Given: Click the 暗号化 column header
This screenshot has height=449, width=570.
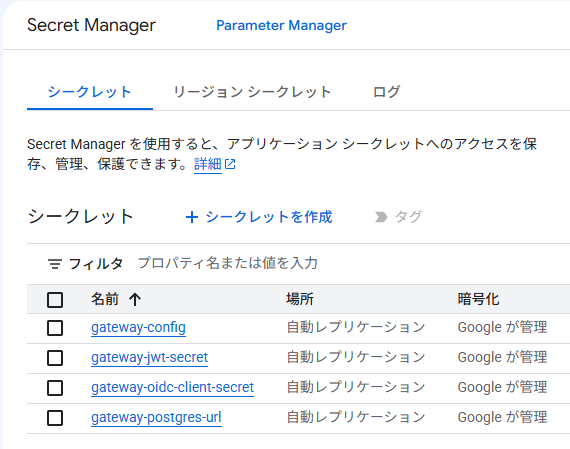Looking at the screenshot, I should pyautogui.click(x=478, y=299).
